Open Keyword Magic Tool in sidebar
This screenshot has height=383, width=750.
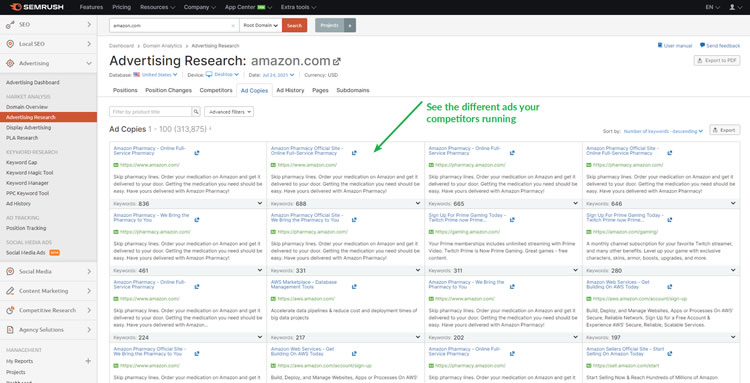tap(30, 173)
